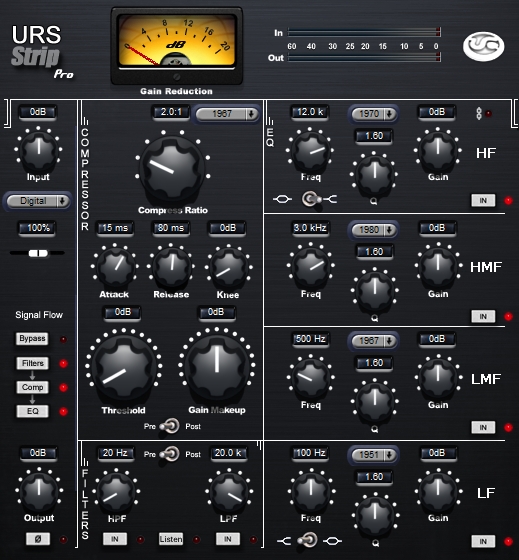
Task: Click the LF bell shape icon
Action: click(x=332, y=541)
